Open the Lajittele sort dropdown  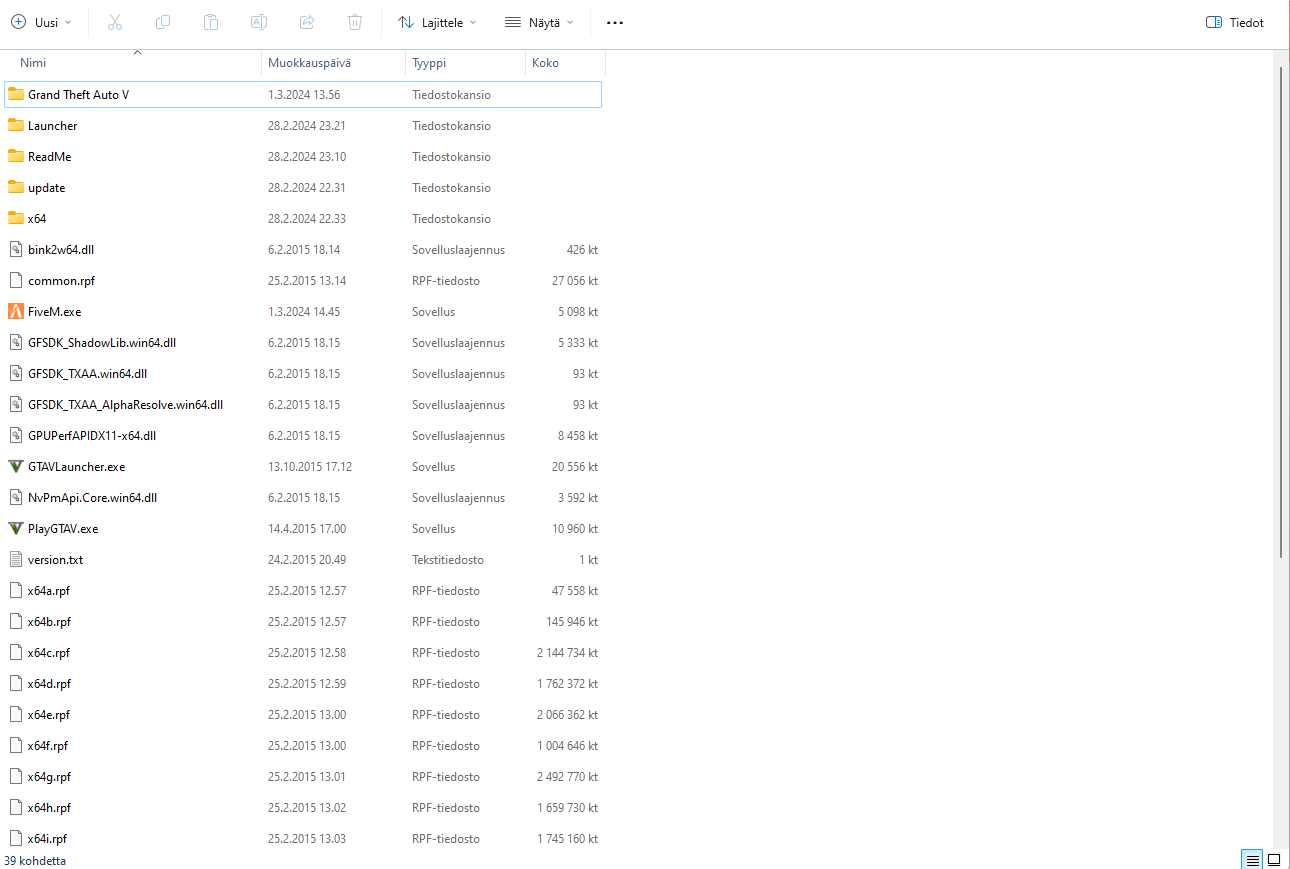(437, 22)
